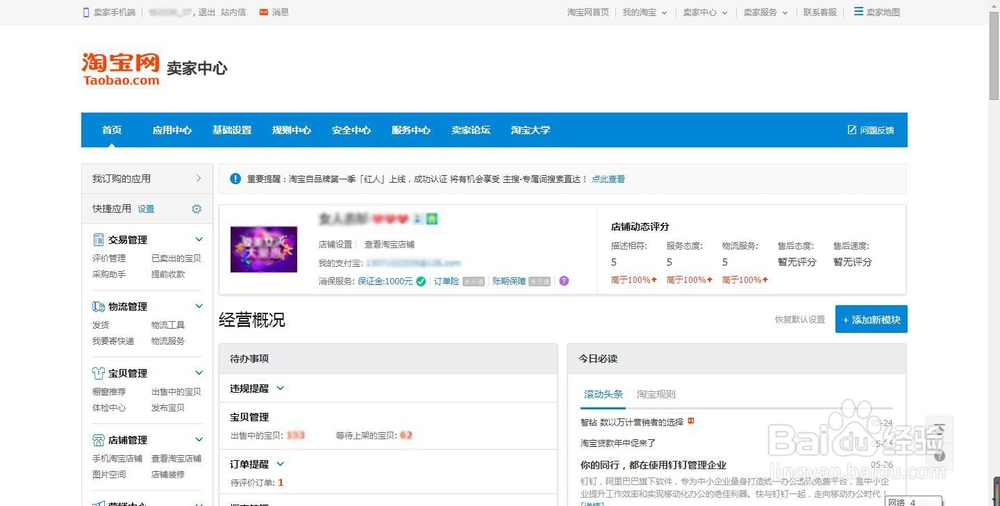The height and width of the screenshot is (506, 1000).
Task: Open 服务中心 navigation item
Action: 411,130
